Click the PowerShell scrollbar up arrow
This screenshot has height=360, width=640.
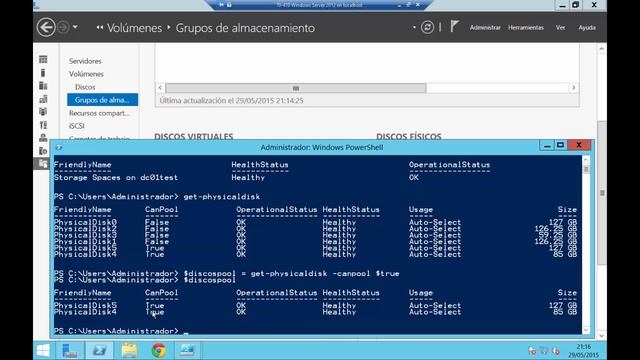click(586, 160)
